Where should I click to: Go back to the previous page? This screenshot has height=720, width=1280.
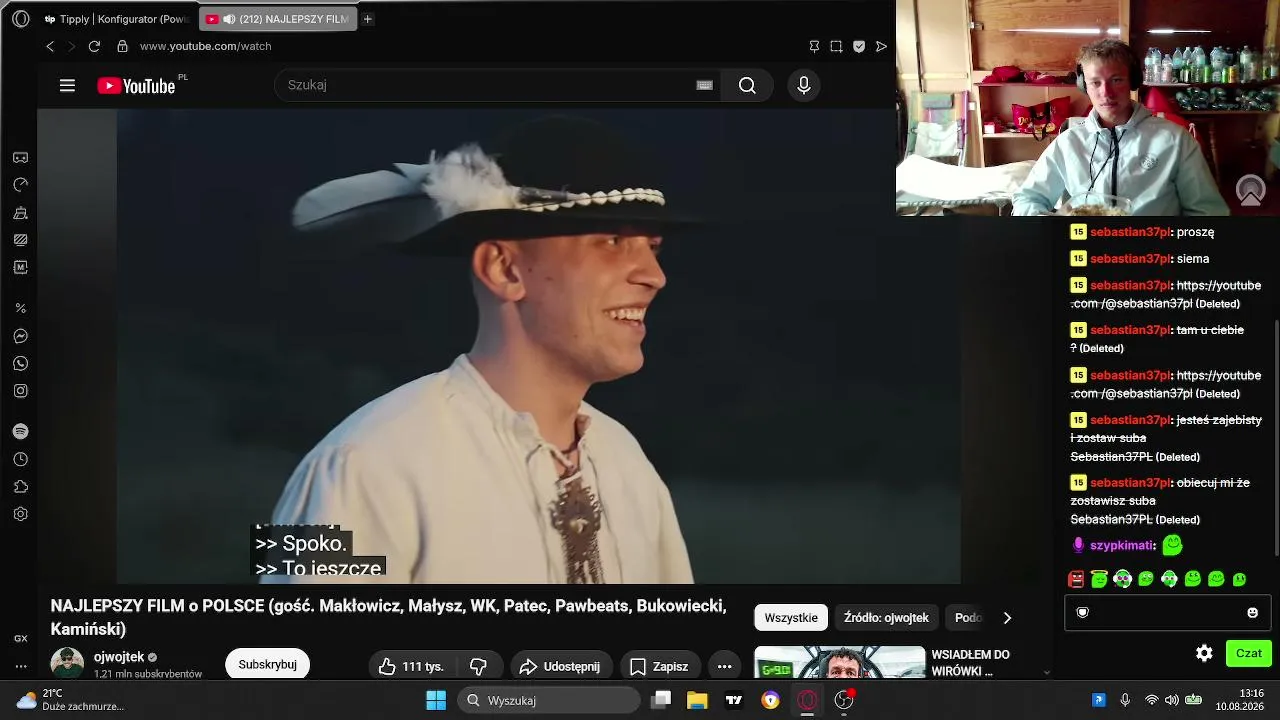50,46
